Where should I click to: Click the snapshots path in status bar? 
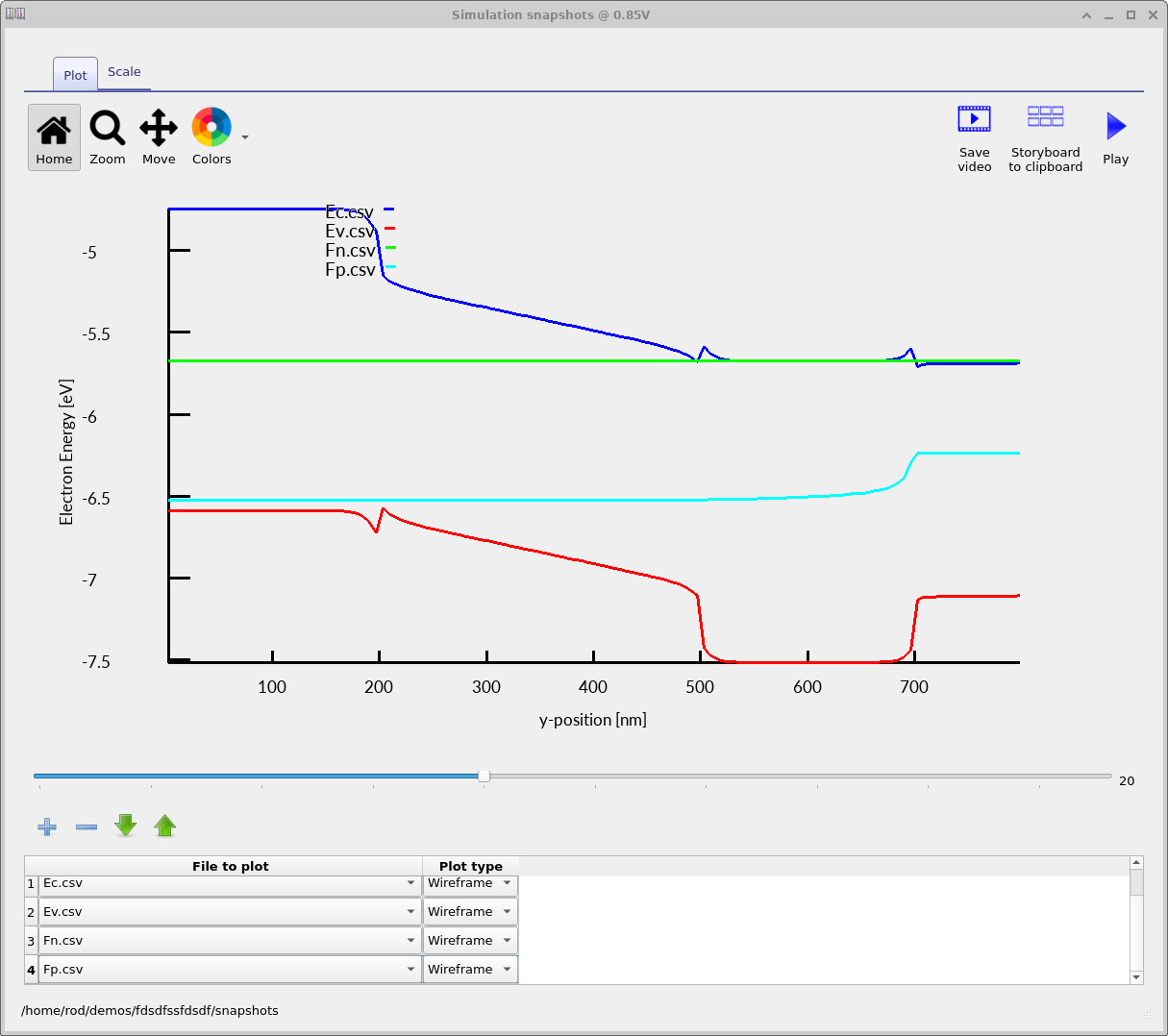pos(150,1011)
